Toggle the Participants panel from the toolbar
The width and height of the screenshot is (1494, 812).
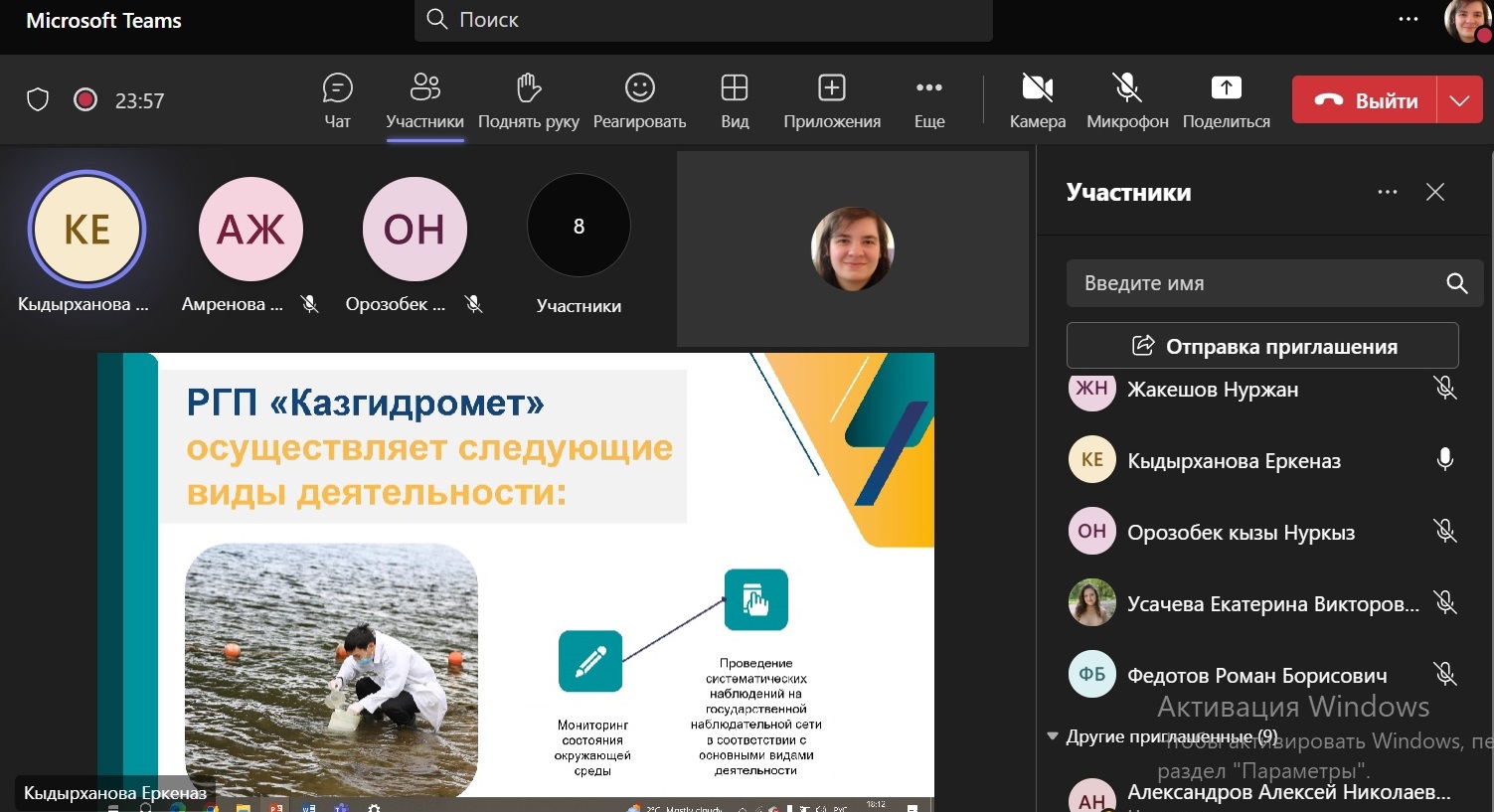tap(424, 100)
